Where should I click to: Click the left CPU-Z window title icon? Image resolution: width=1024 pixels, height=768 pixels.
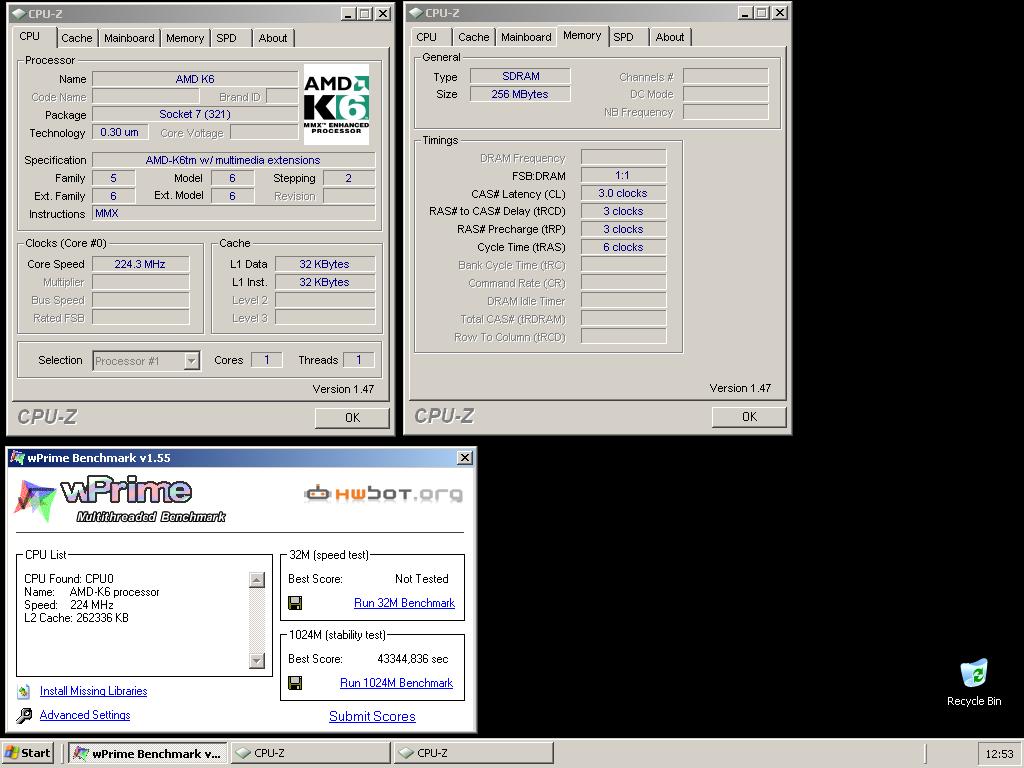19,13
